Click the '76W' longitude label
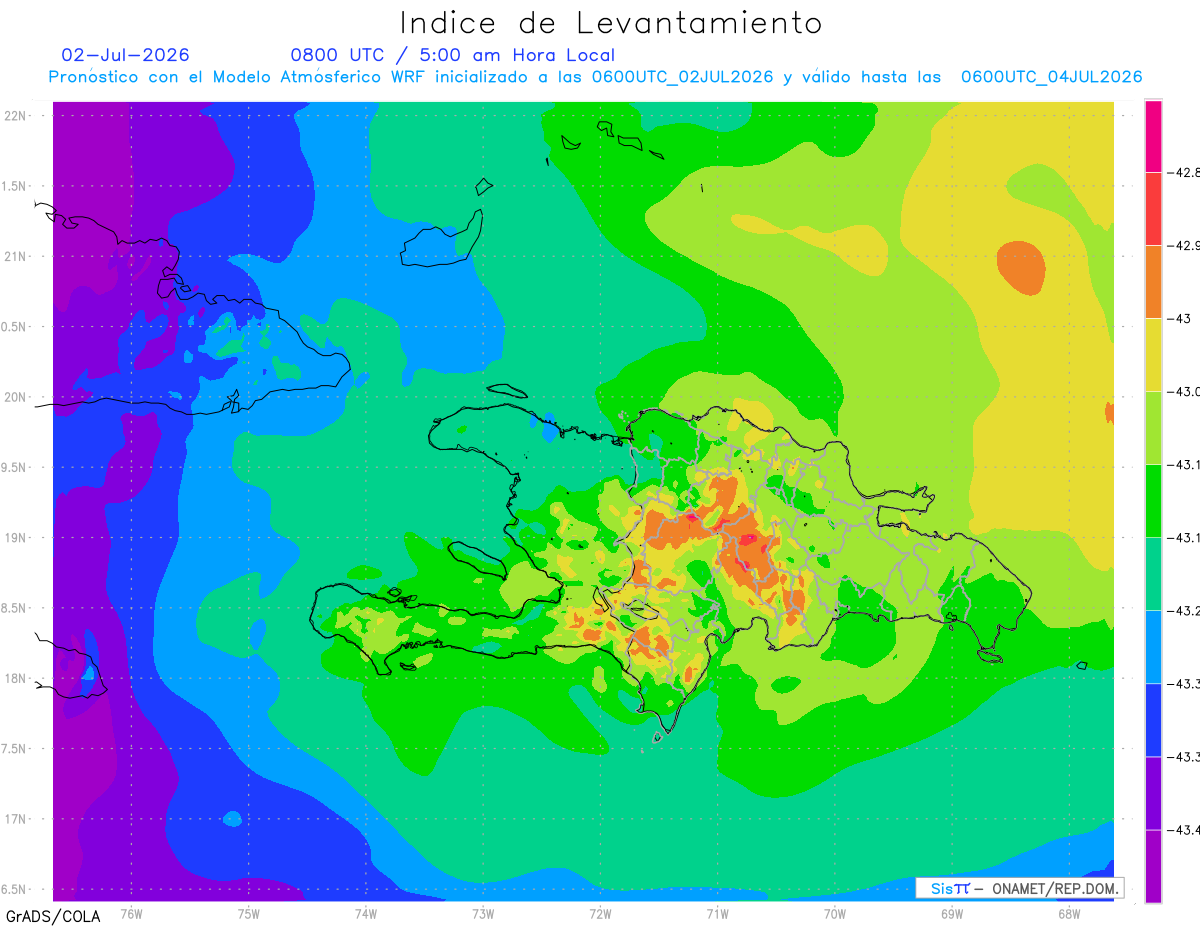1200x927 pixels. coord(131,913)
